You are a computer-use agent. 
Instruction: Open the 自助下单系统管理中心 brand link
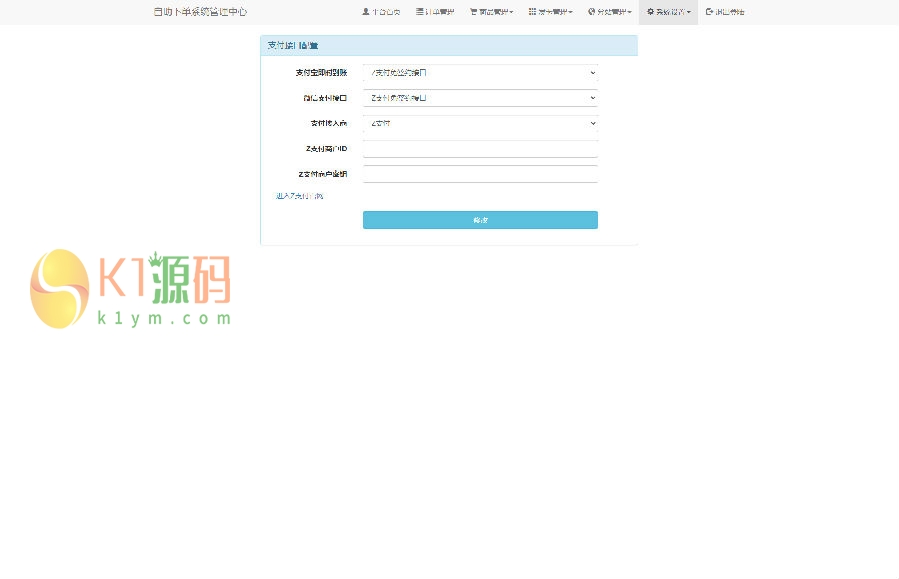200,11
